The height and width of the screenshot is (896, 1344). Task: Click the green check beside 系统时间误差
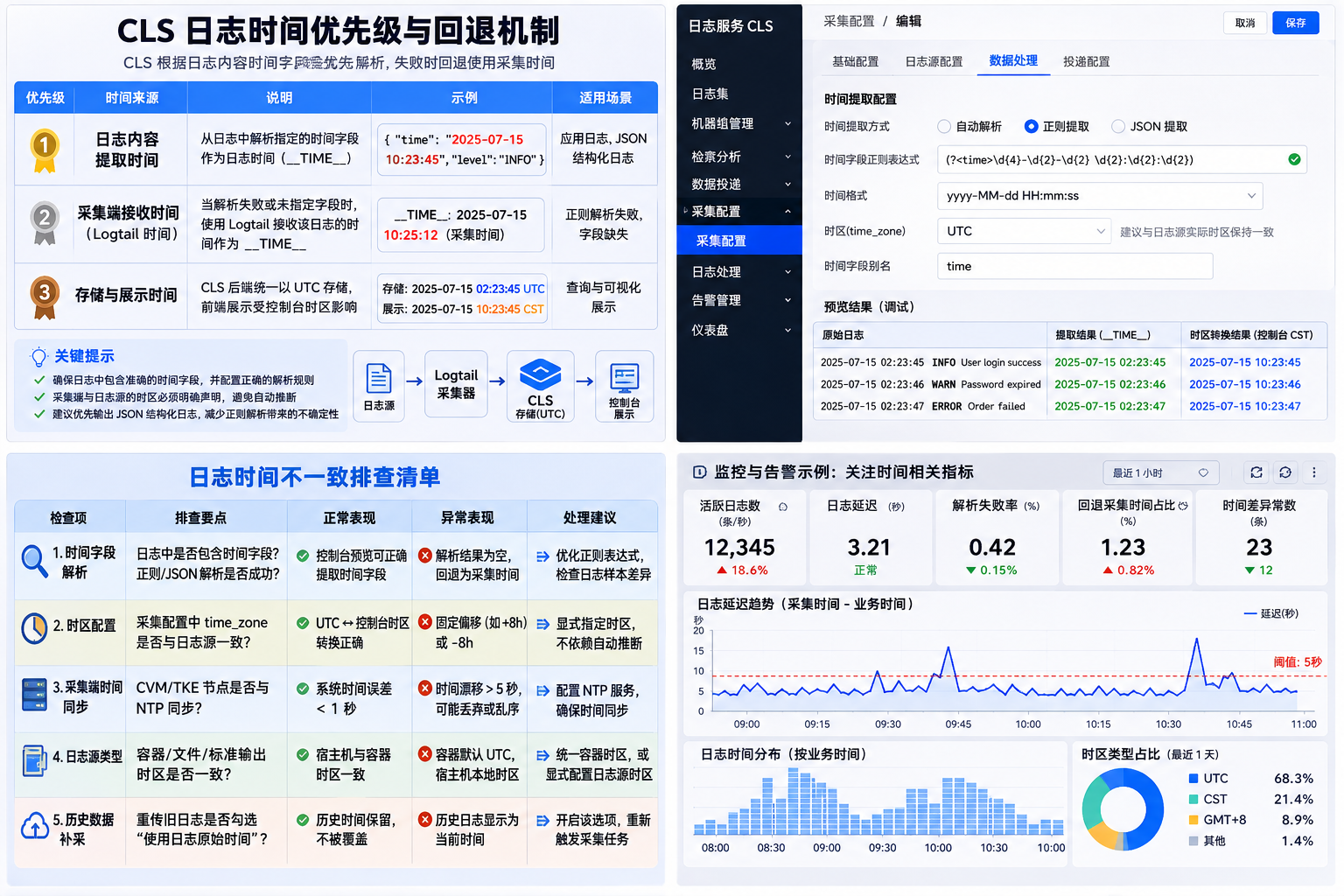(x=303, y=689)
